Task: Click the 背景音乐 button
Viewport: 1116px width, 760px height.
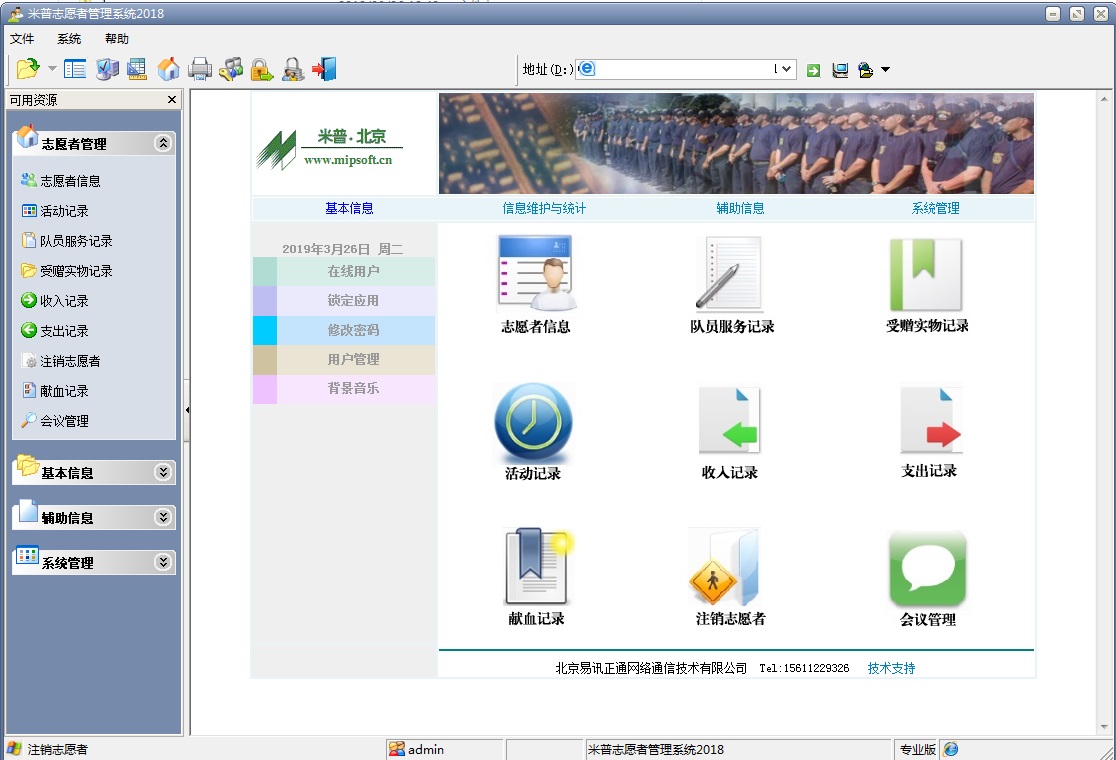Action: coord(344,388)
